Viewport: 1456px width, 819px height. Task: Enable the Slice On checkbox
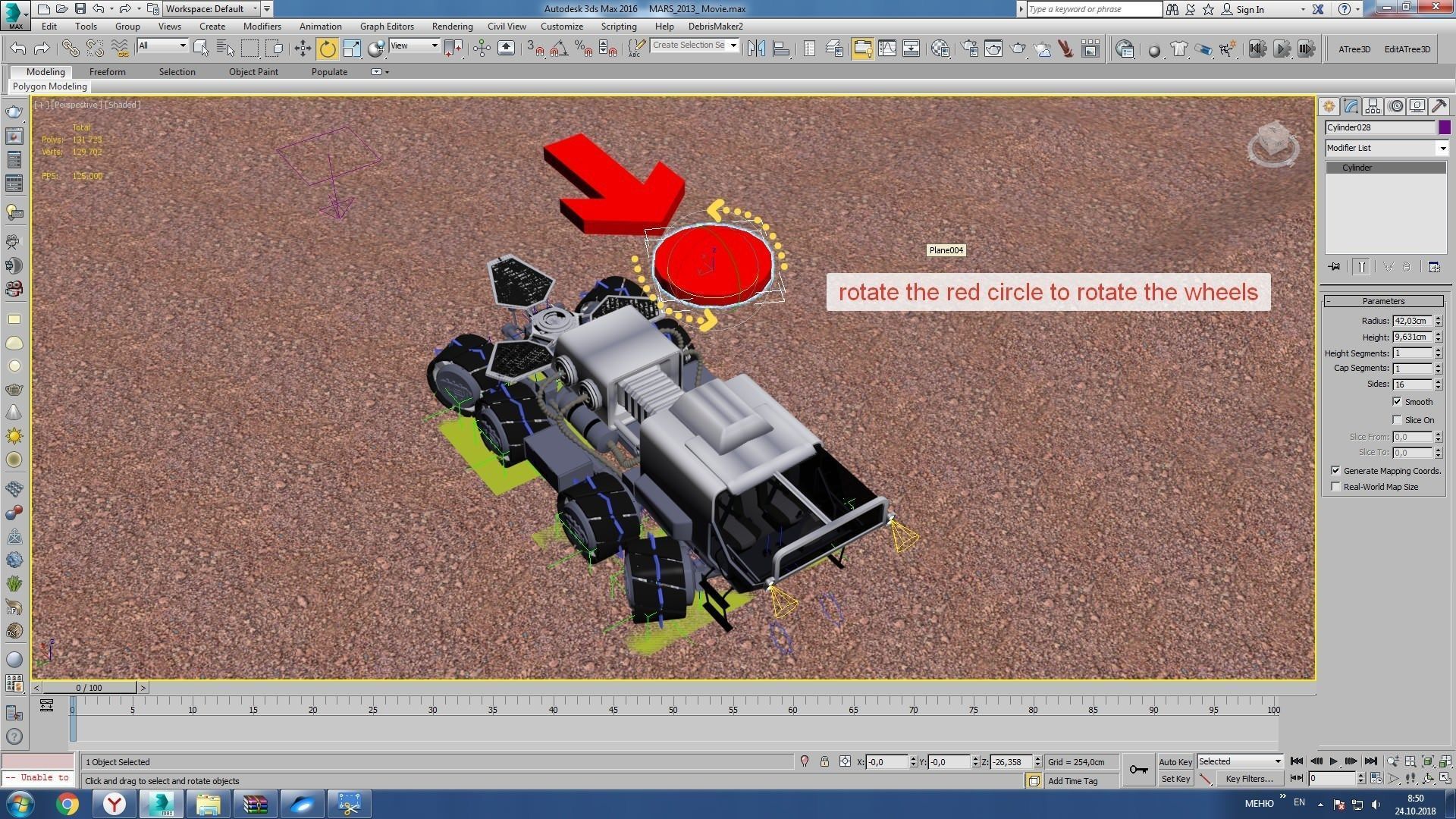pos(1397,420)
